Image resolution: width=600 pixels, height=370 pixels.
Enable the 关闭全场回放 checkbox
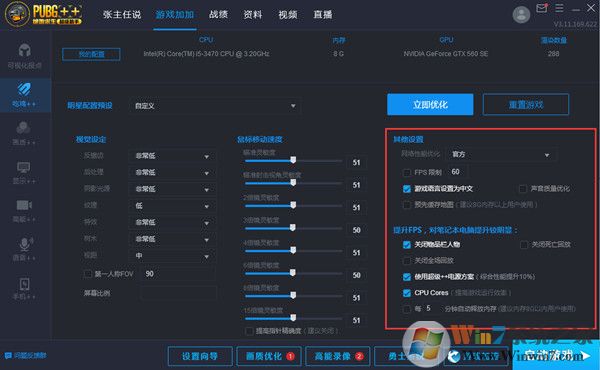coord(407,261)
